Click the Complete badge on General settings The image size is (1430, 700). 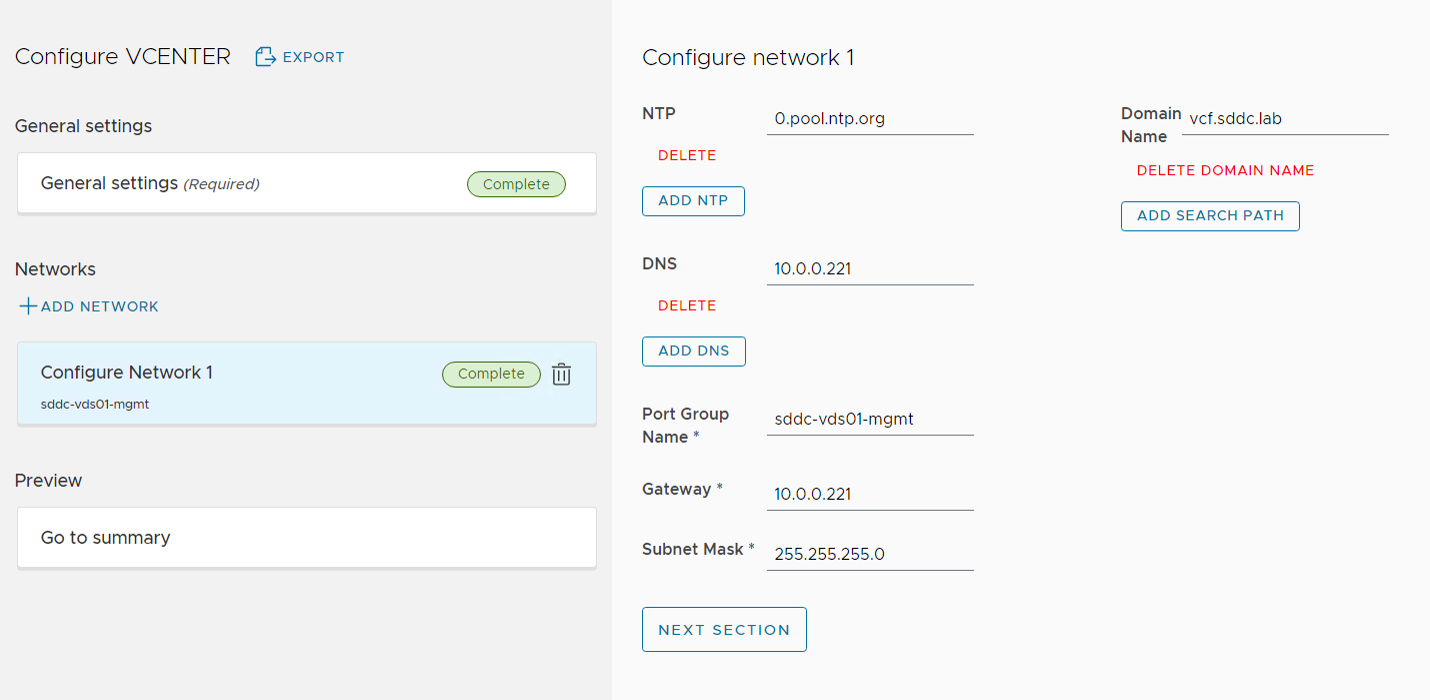(516, 184)
